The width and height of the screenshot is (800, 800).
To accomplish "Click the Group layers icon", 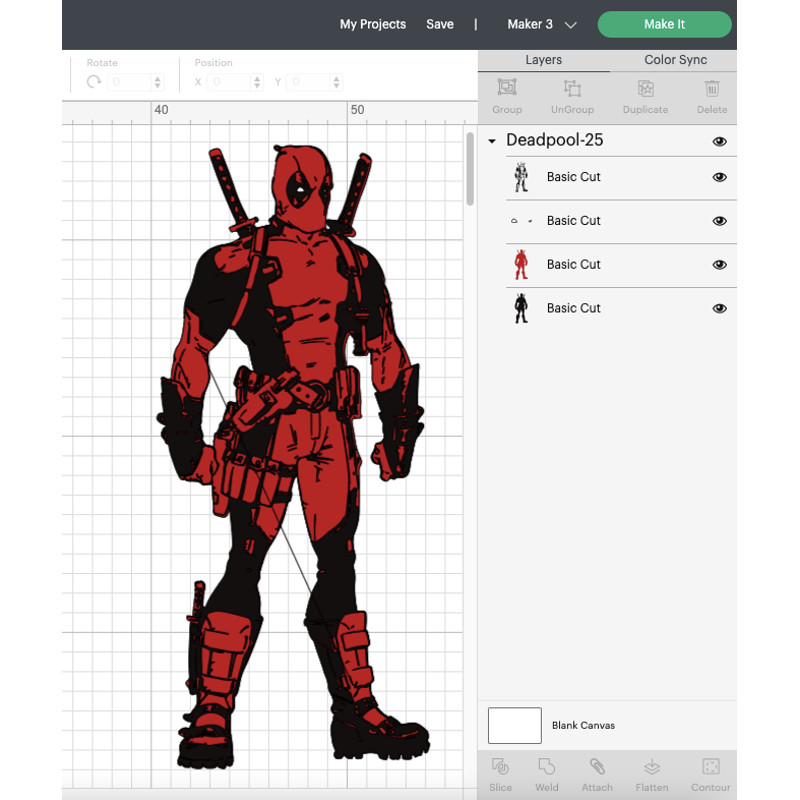I will point(507,89).
